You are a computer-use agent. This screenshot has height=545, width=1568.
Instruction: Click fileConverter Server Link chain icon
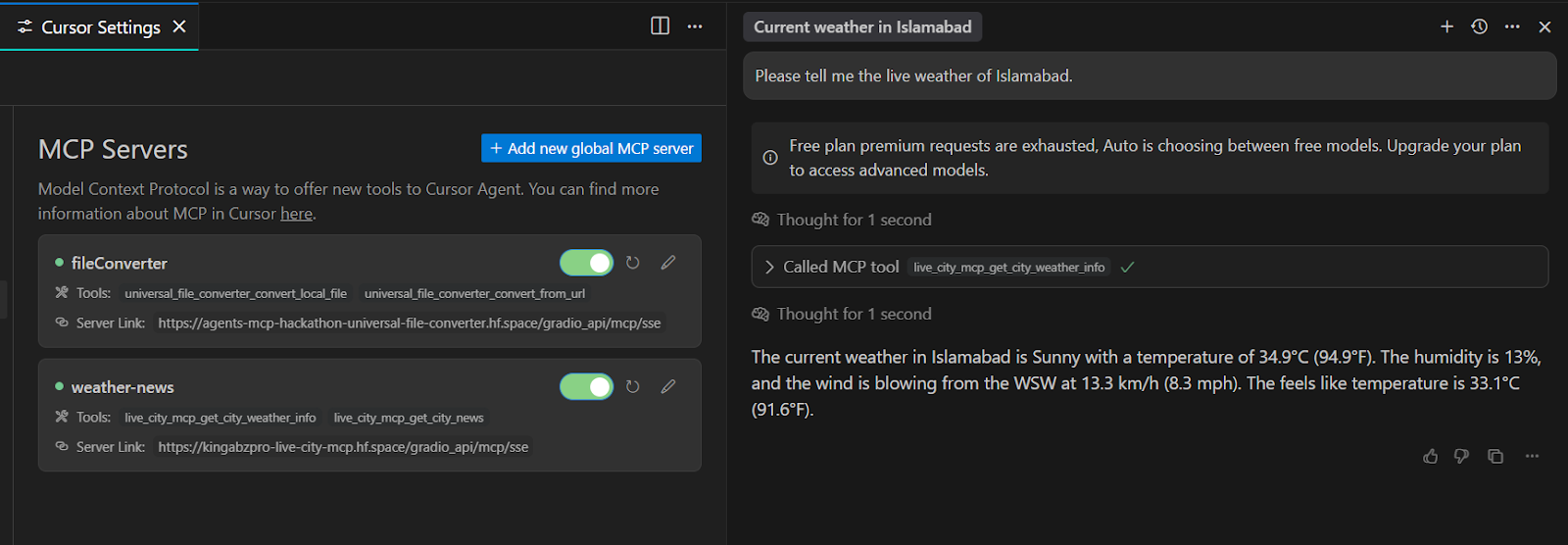tap(62, 322)
